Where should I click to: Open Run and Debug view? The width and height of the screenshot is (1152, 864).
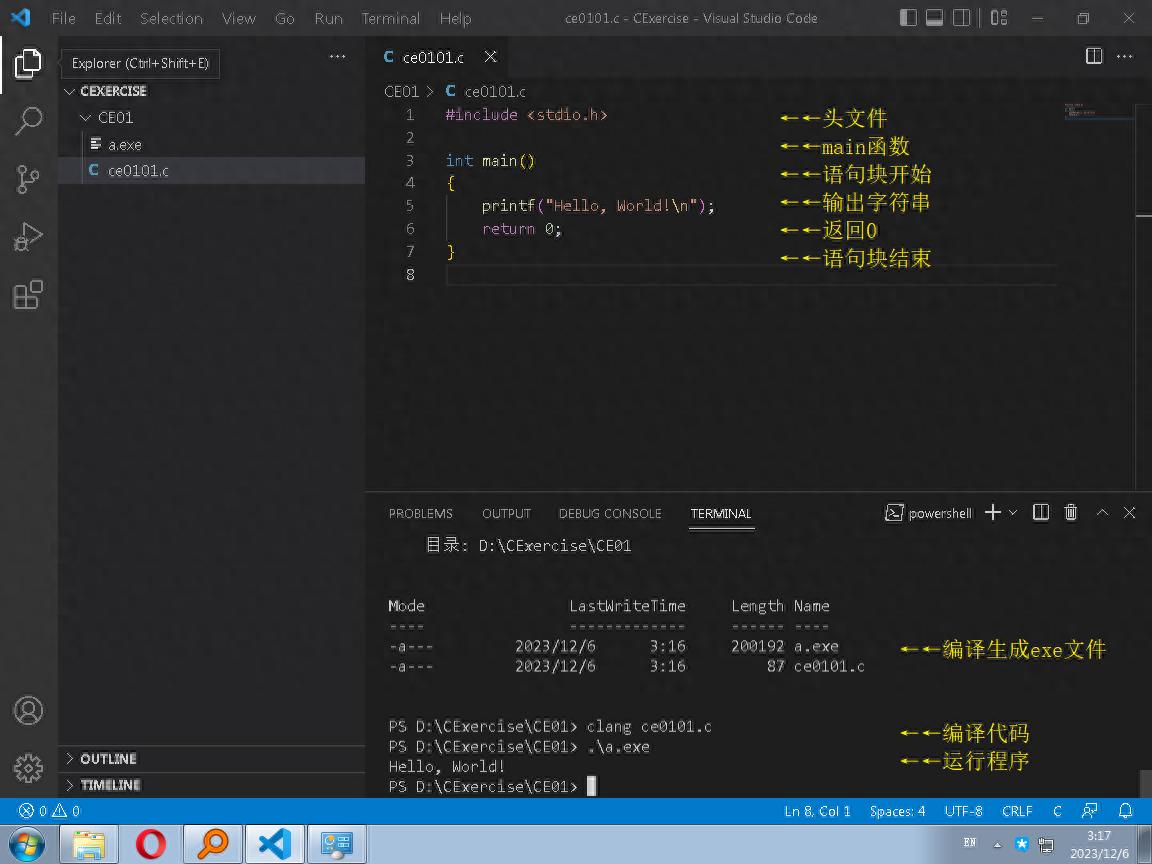point(28,237)
